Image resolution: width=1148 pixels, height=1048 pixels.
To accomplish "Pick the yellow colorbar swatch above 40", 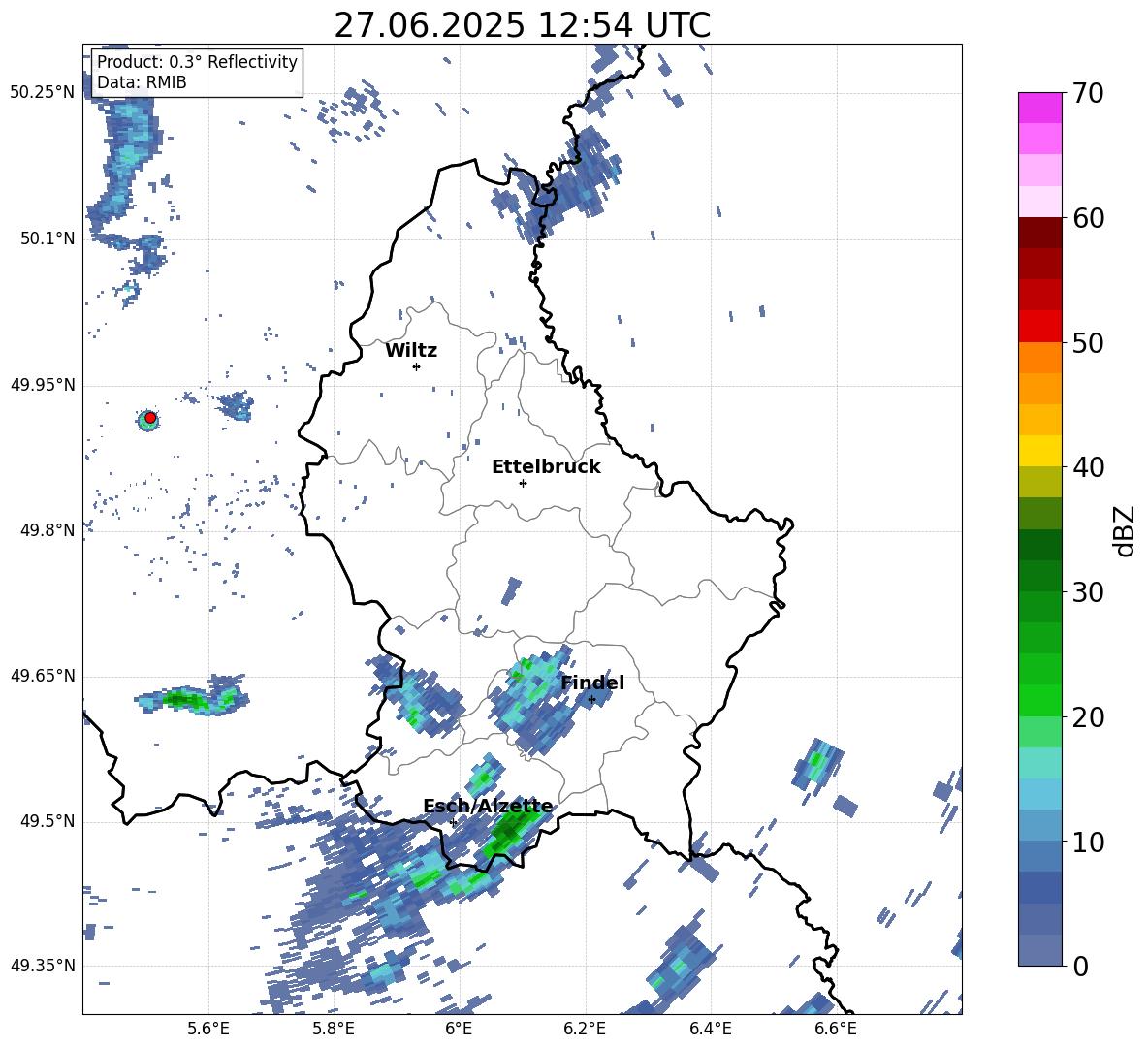I will click(1039, 451).
